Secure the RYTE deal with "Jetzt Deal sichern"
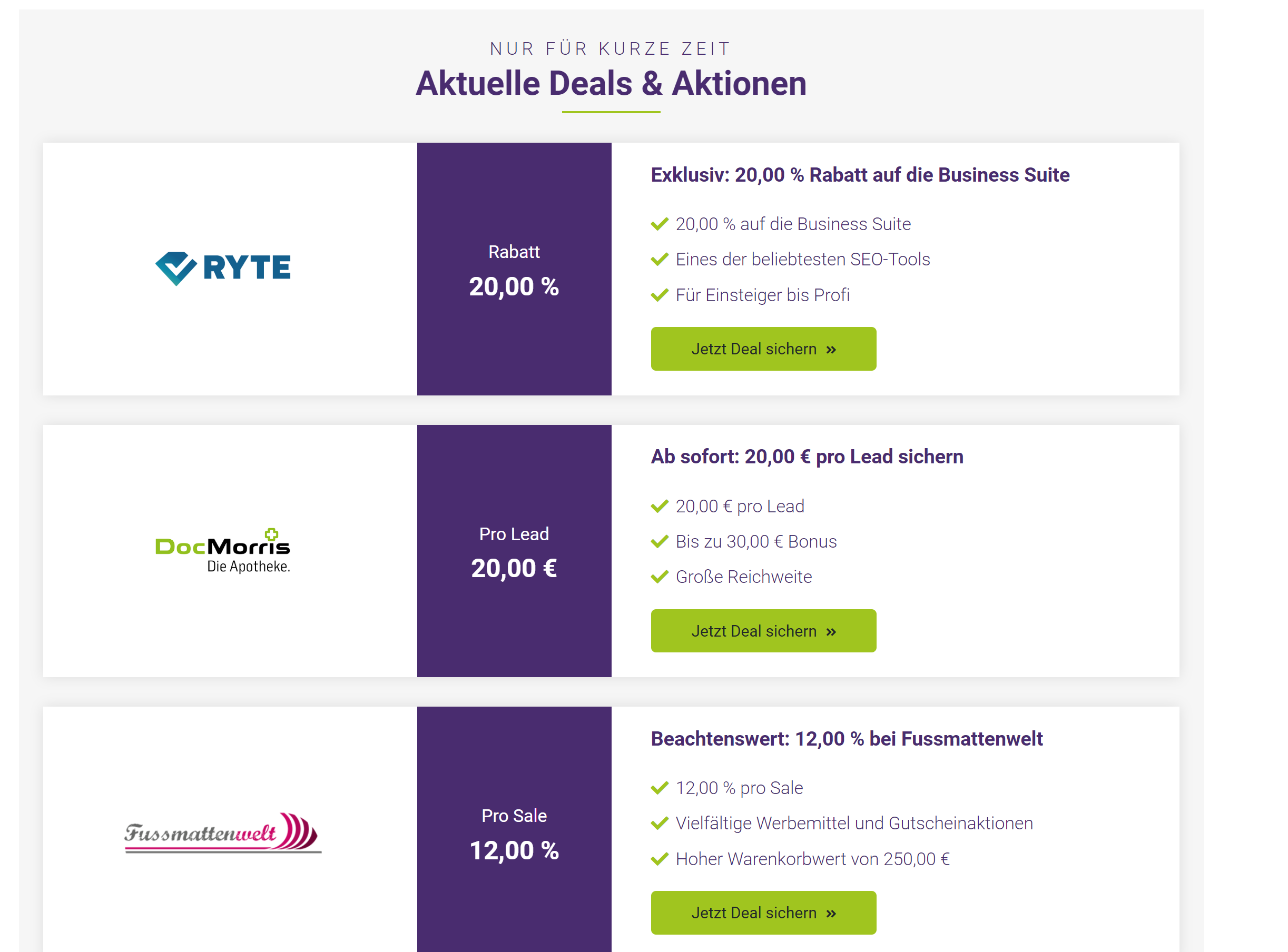 [763, 349]
